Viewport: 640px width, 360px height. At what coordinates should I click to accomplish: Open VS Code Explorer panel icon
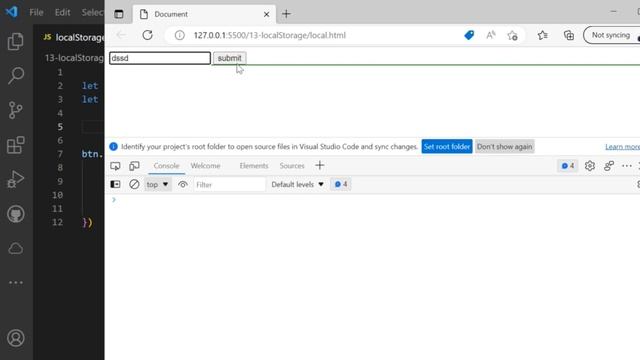click(x=16, y=41)
